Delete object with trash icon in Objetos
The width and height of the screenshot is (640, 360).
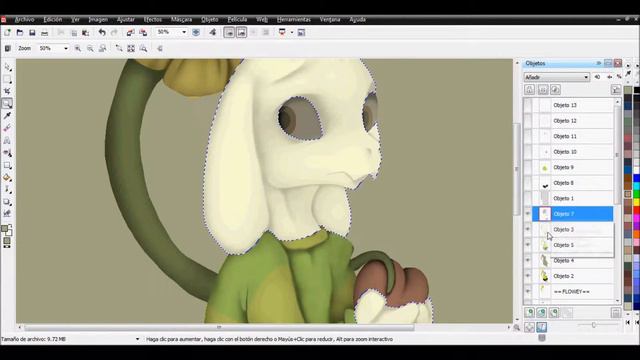click(616, 313)
